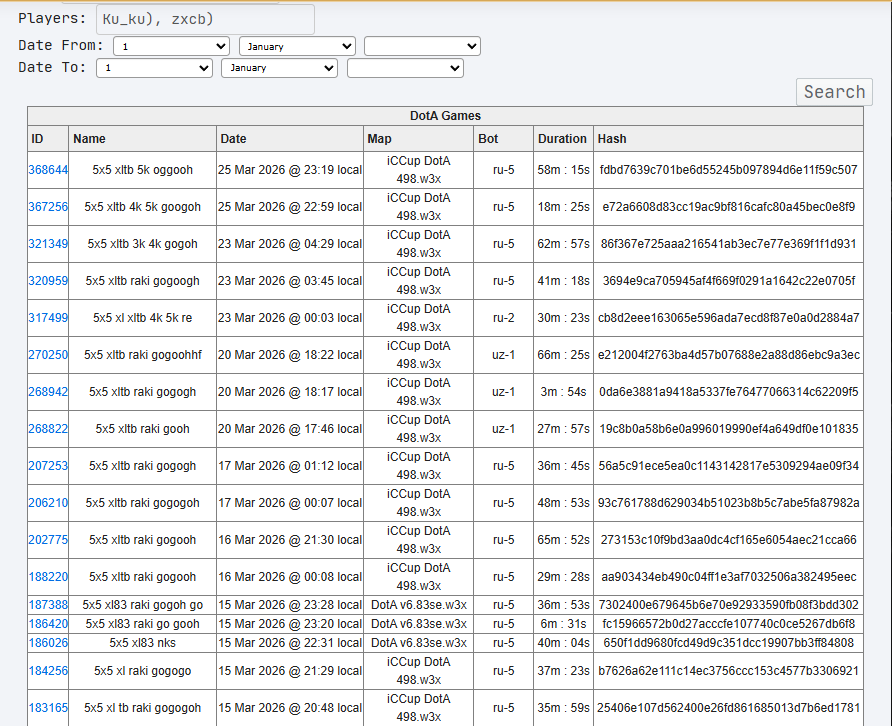Screen dimensions: 892x726
Task: Open game ID 320959 link
Action: point(48,280)
